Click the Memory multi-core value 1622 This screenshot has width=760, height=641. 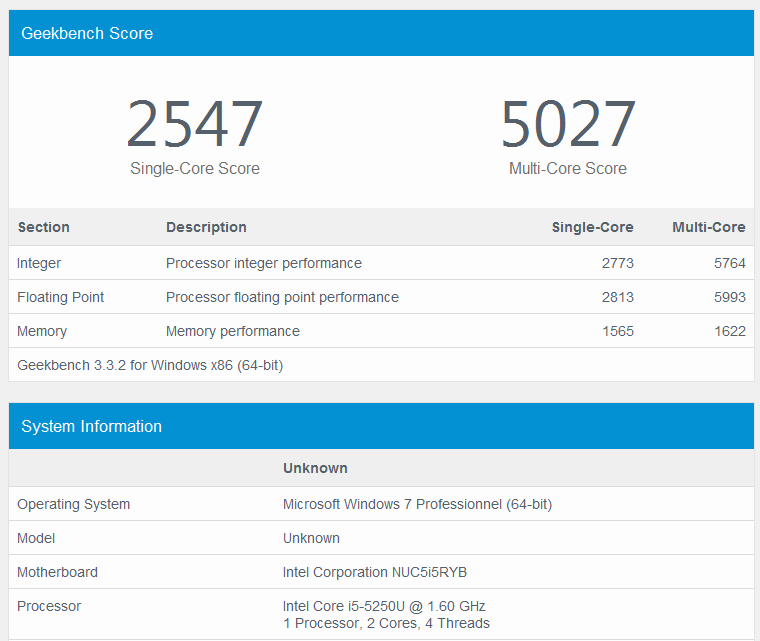click(729, 331)
